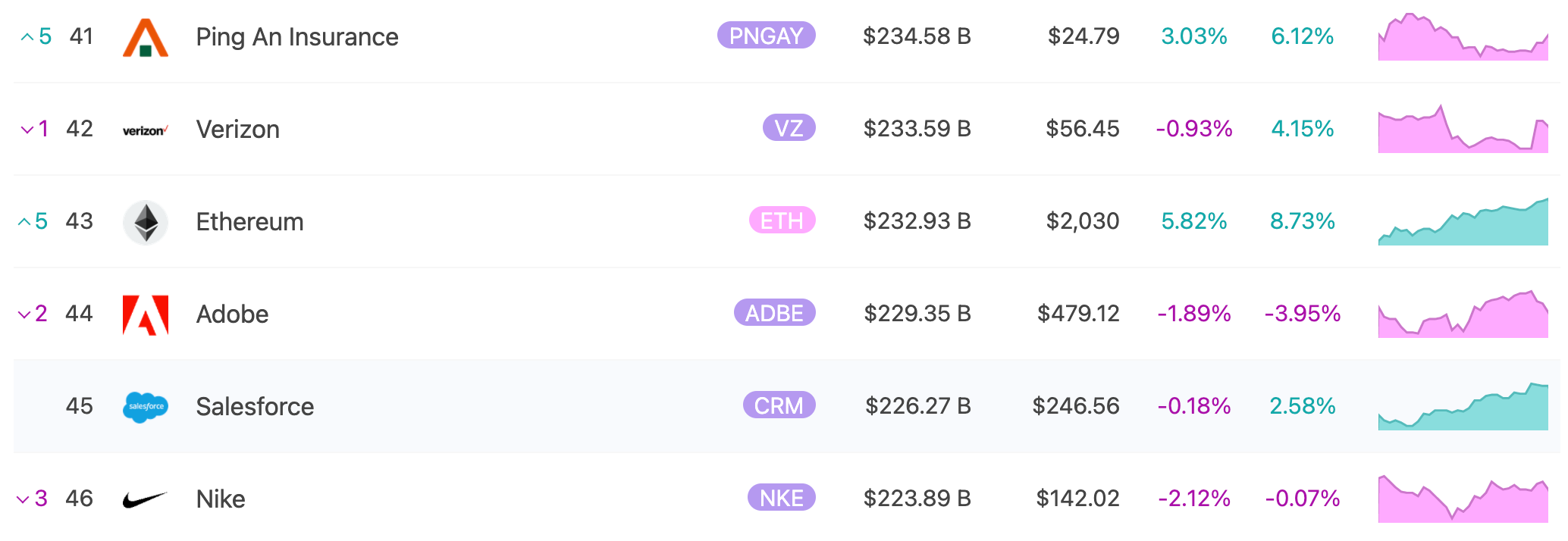The height and width of the screenshot is (541, 1568).
Task: Open the Ethereum name link
Action: pos(250,222)
